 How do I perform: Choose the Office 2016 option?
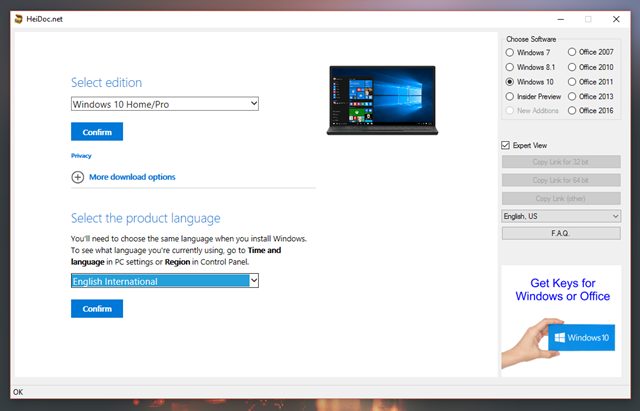click(x=572, y=111)
